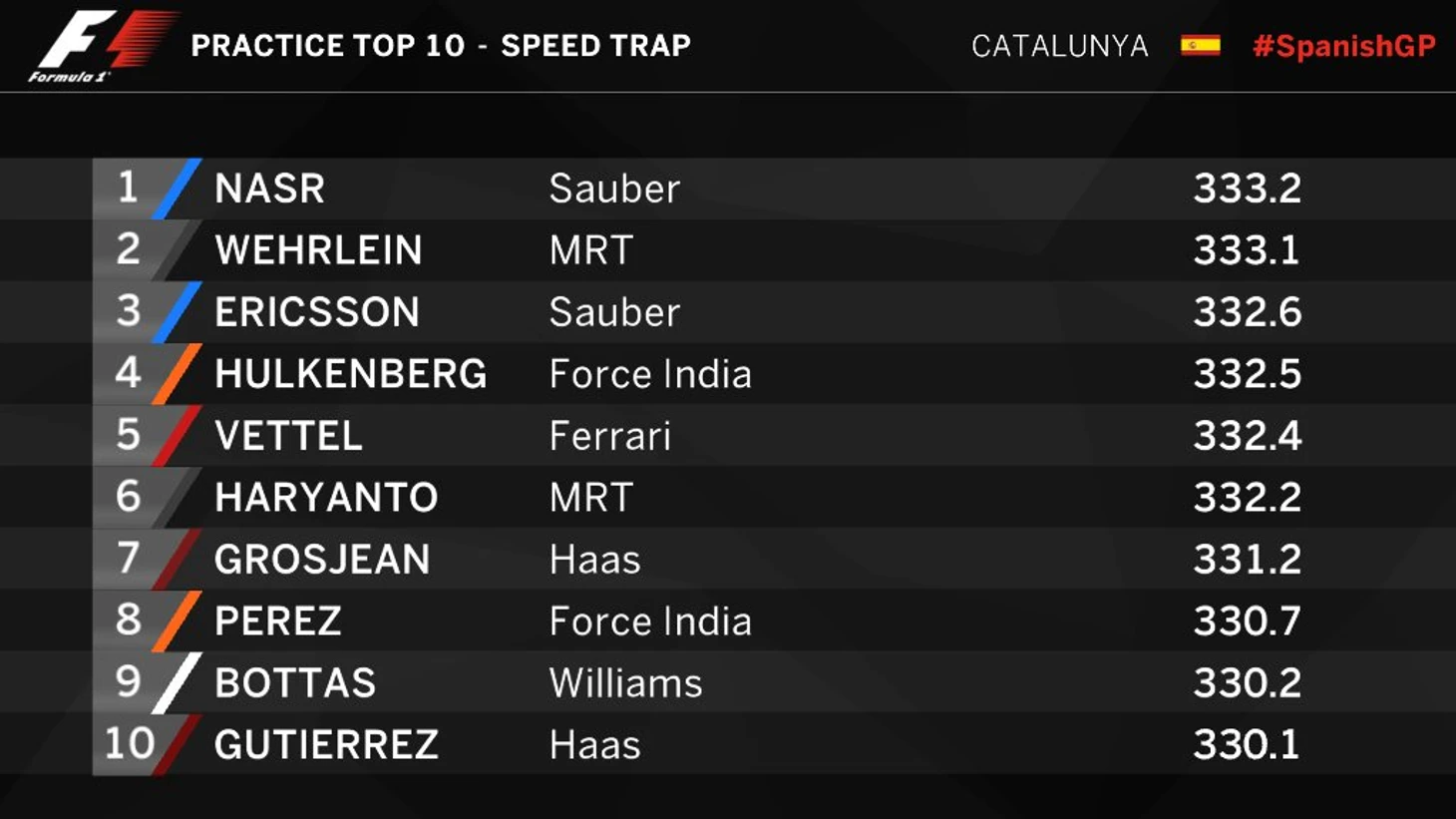Click the Spanish flag icon
1456x819 pixels.
(x=1200, y=46)
